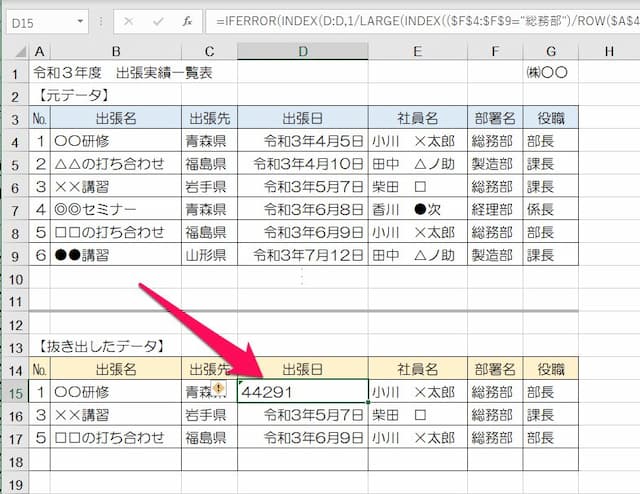Viewport: 640px width, 494px height.
Task: Click cell D15 showing 44291
Action: (303, 392)
